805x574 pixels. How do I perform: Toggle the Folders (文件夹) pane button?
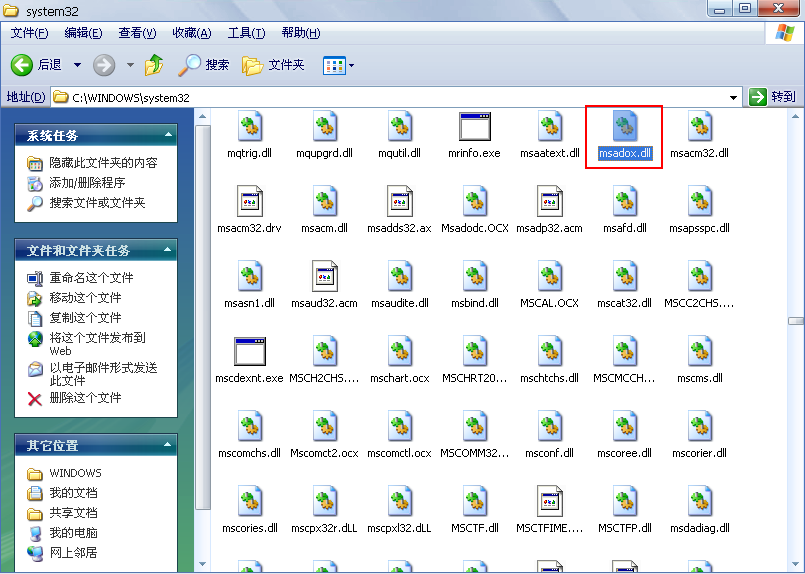click(x=273, y=65)
